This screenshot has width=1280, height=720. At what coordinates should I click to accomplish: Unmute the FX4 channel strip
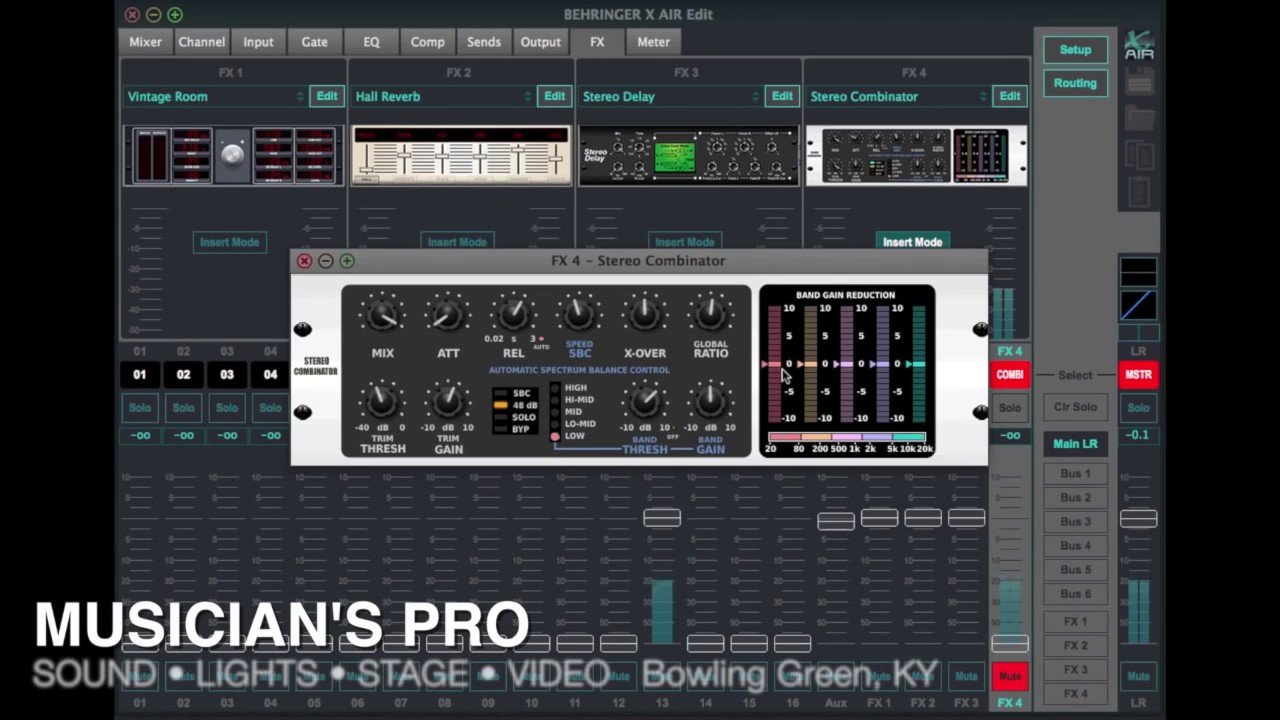(x=1010, y=677)
